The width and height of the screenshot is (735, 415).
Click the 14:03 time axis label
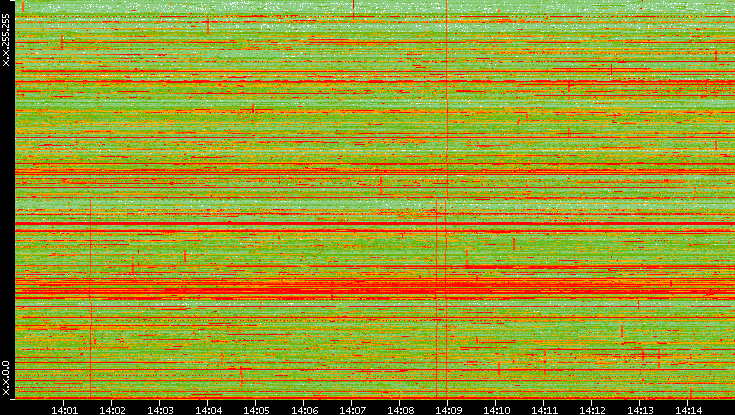click(160, 410)
